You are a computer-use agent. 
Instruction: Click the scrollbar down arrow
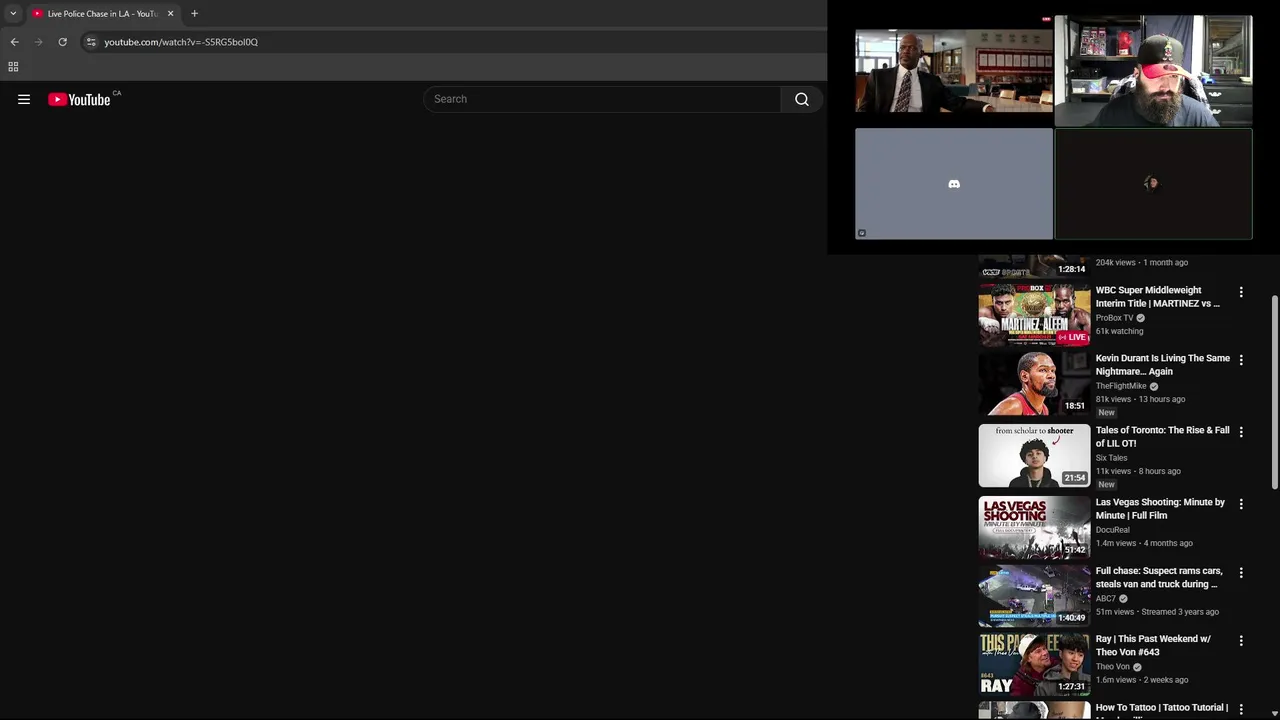[x=1274, y=714]
